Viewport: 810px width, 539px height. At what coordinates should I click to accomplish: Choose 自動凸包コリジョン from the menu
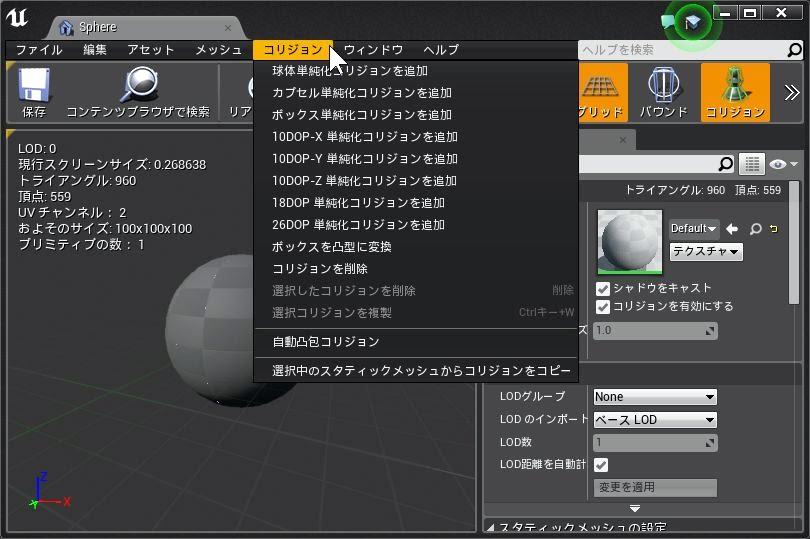(326, 342)
